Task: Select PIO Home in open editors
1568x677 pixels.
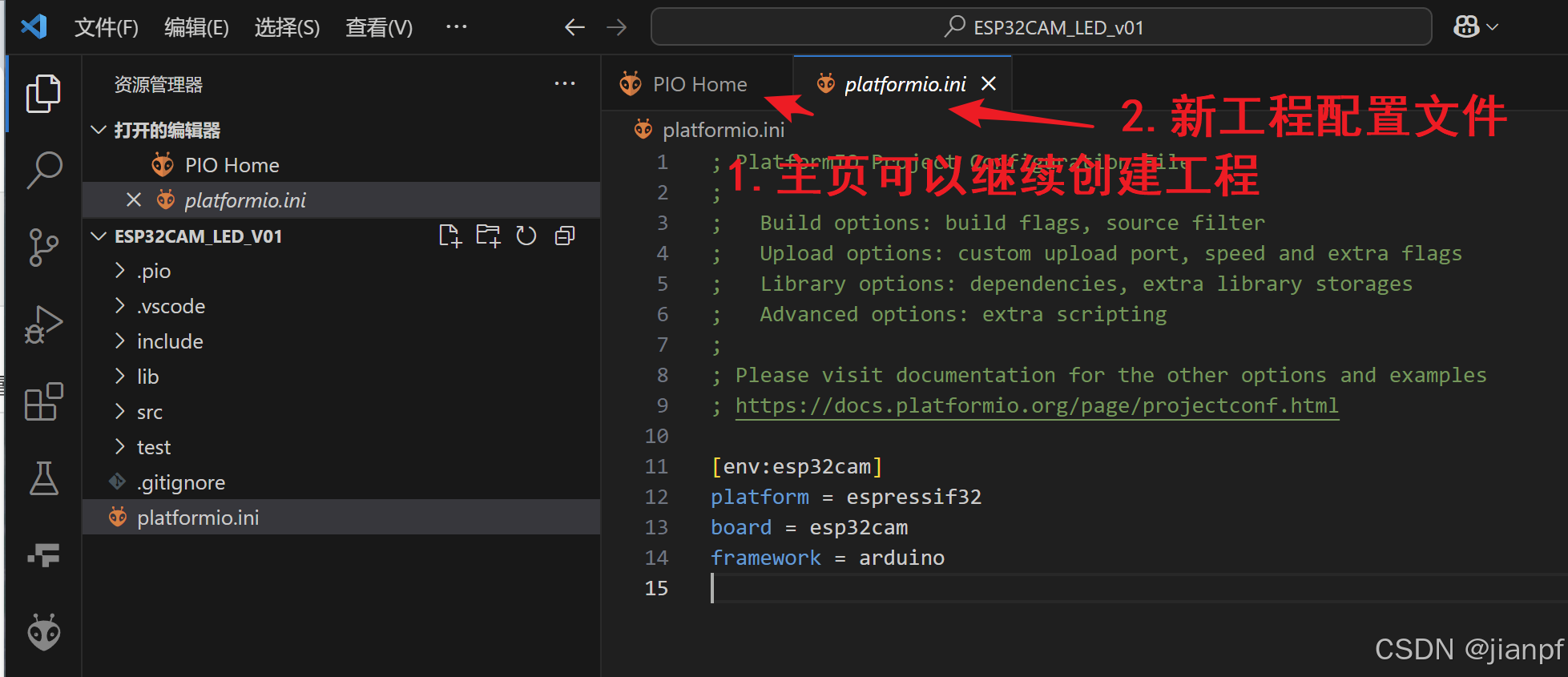Action: (x=341, y=165)
